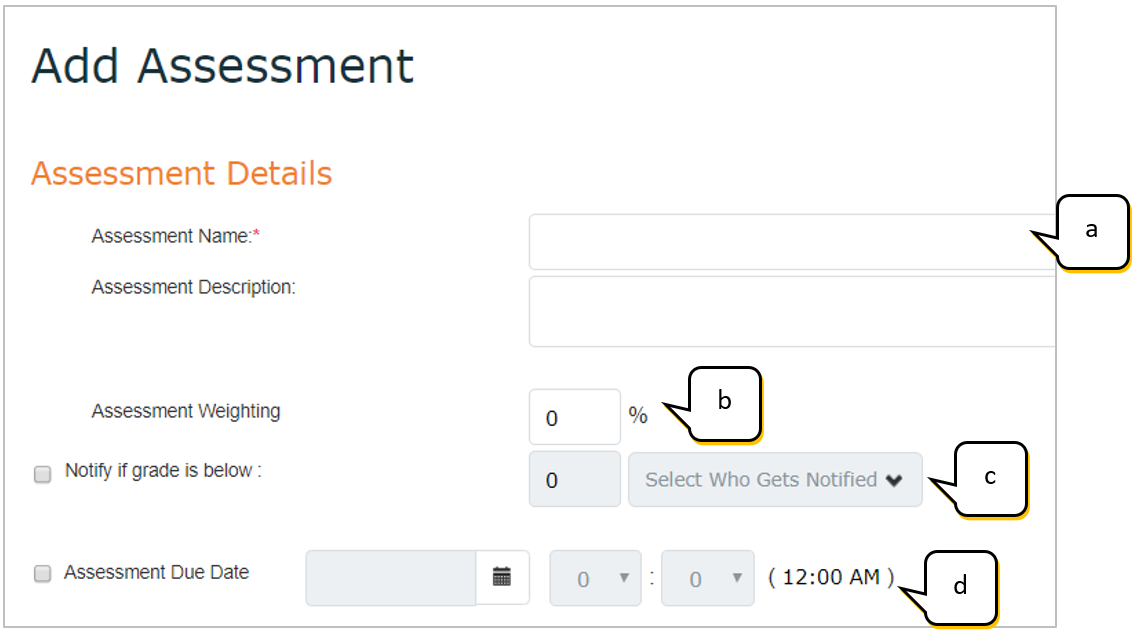Click the Notify if grade is below label
Screen dimensions: 1134x631
click(163, 470)
